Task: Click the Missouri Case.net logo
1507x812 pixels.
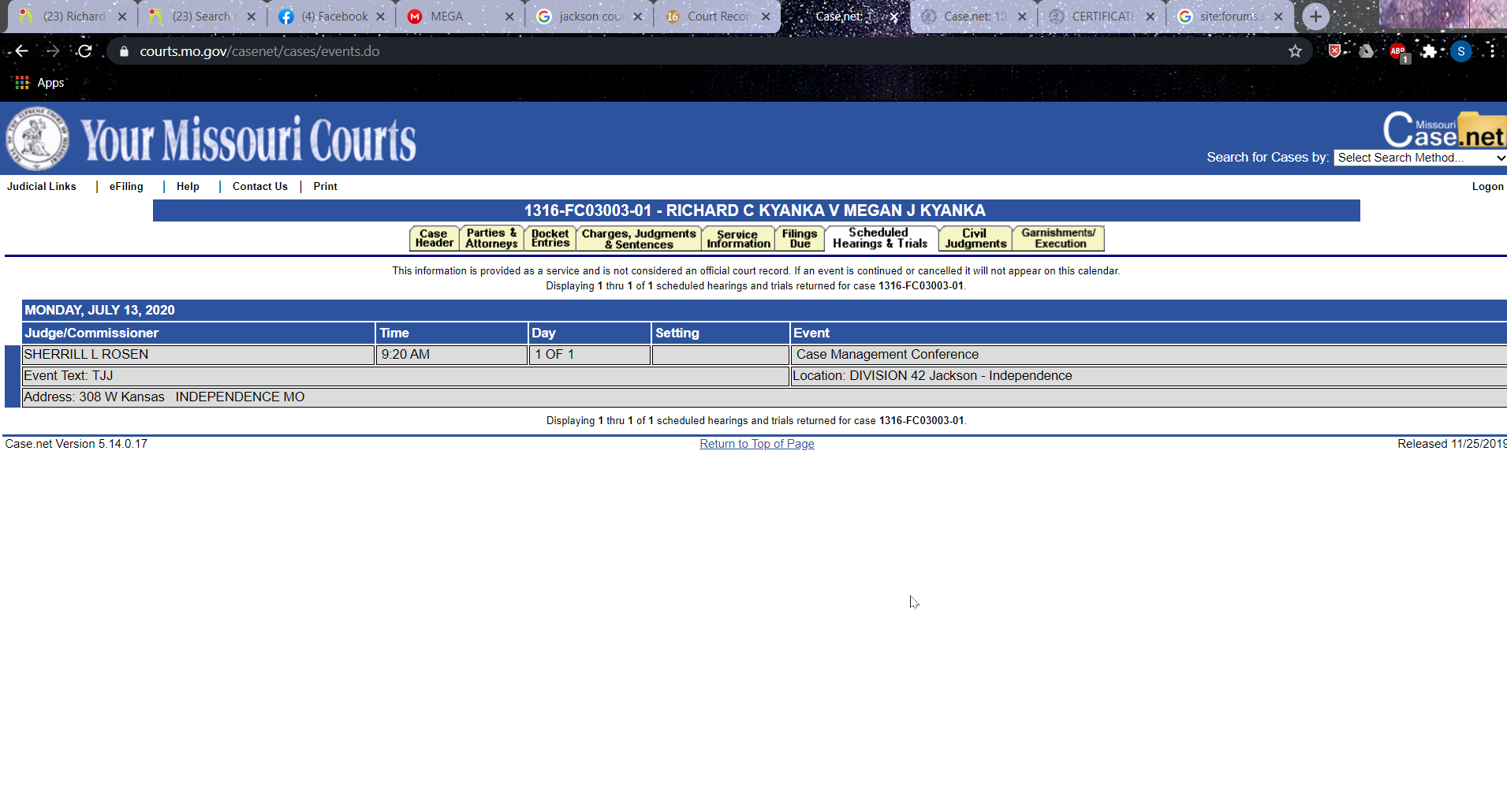Action: click(1445, 130)
